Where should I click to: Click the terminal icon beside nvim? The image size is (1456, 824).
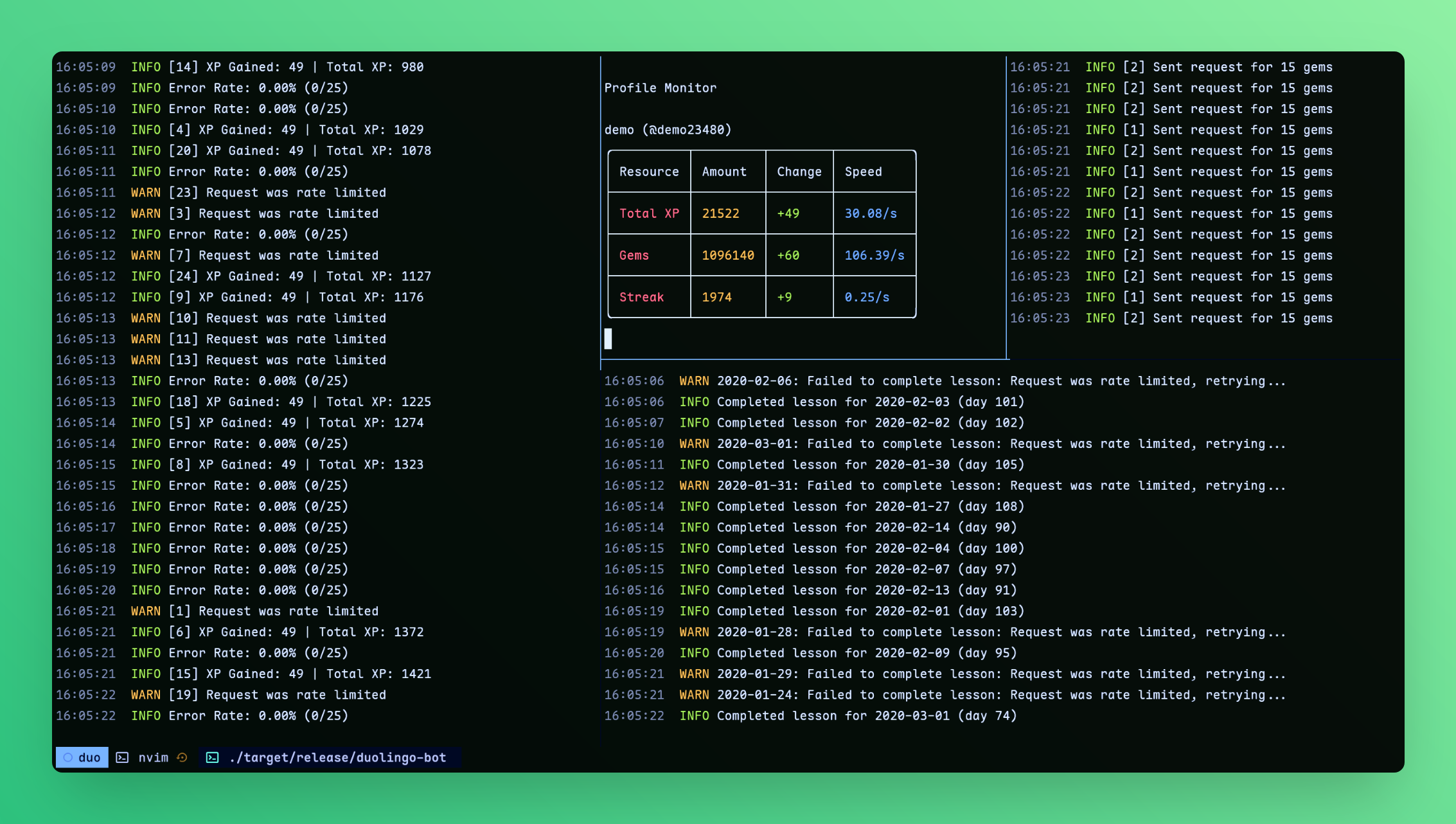pyautogui.click(x=122, y=757)
